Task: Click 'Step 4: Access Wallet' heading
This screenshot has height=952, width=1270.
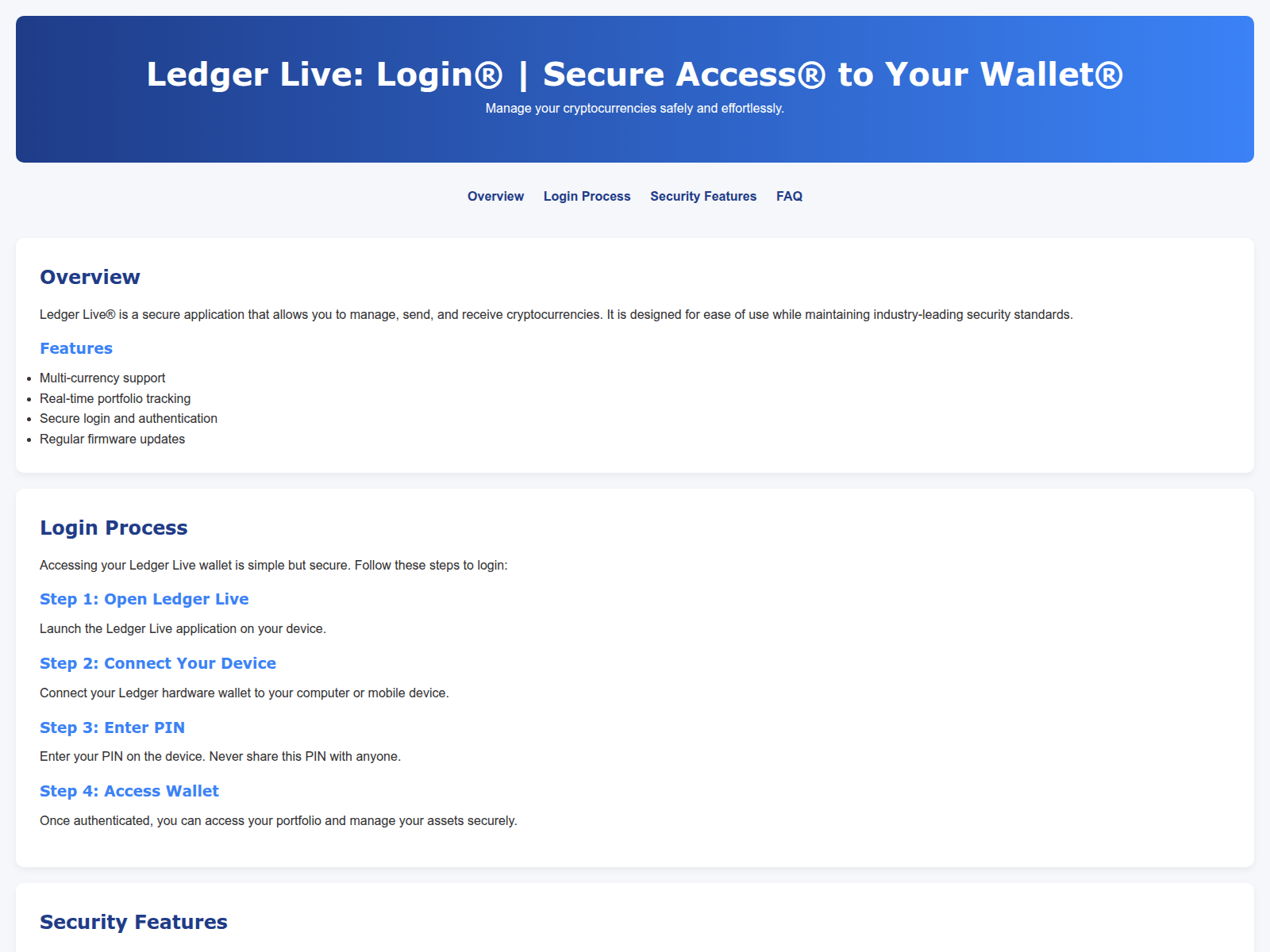Action: tap(129, 791)
